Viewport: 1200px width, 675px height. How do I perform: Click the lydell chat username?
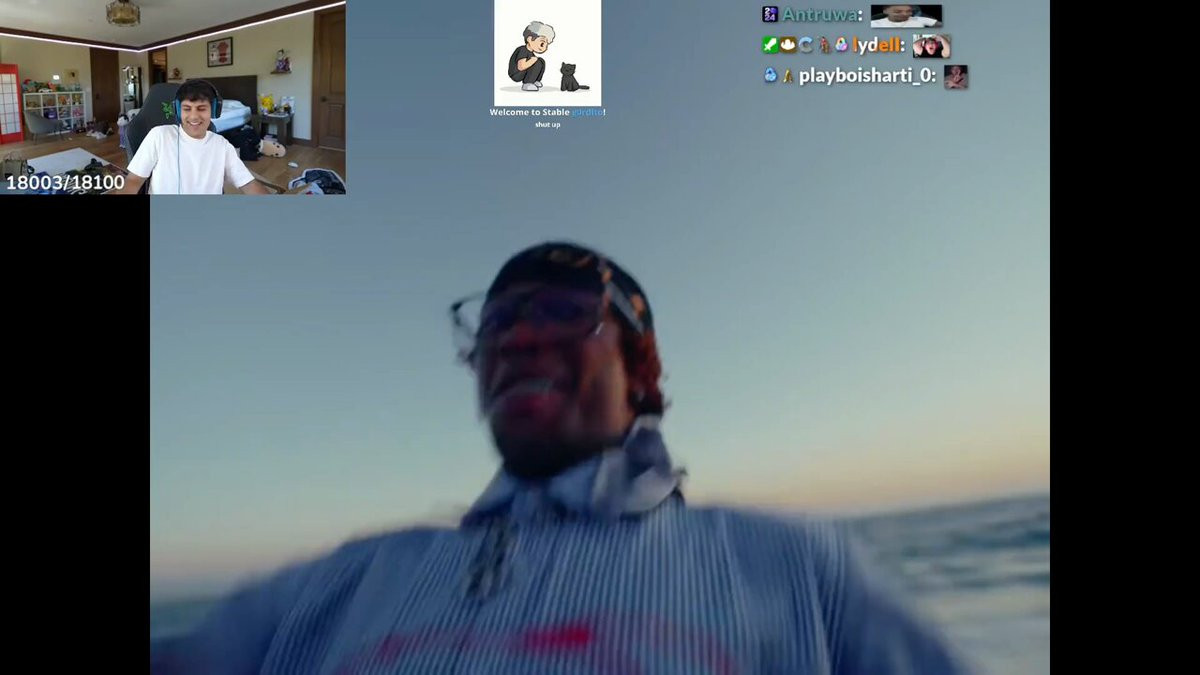click(x=876, y=45)
